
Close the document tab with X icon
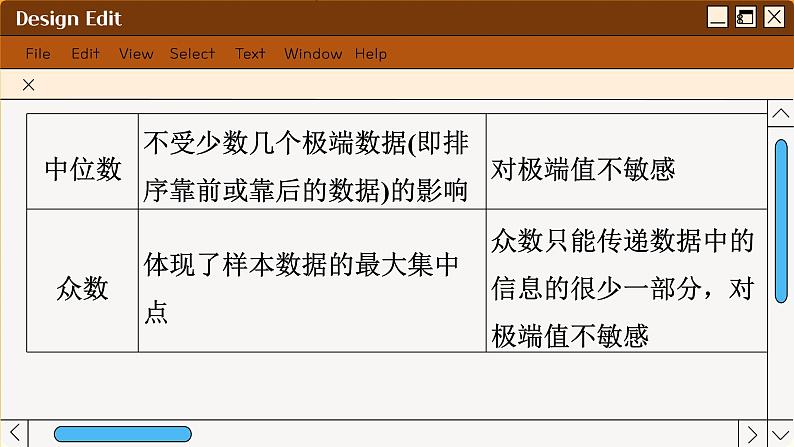[x=29, y=85]
